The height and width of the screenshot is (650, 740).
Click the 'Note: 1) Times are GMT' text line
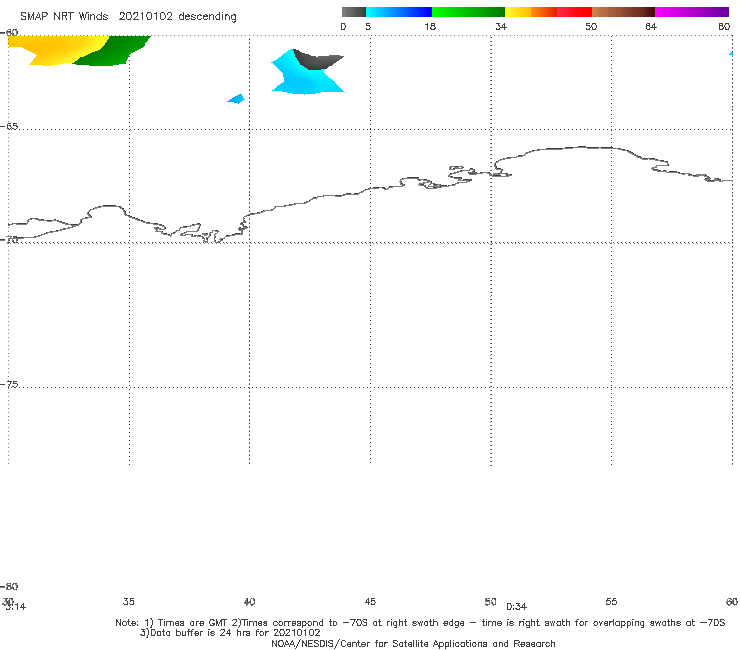point(420,623)
